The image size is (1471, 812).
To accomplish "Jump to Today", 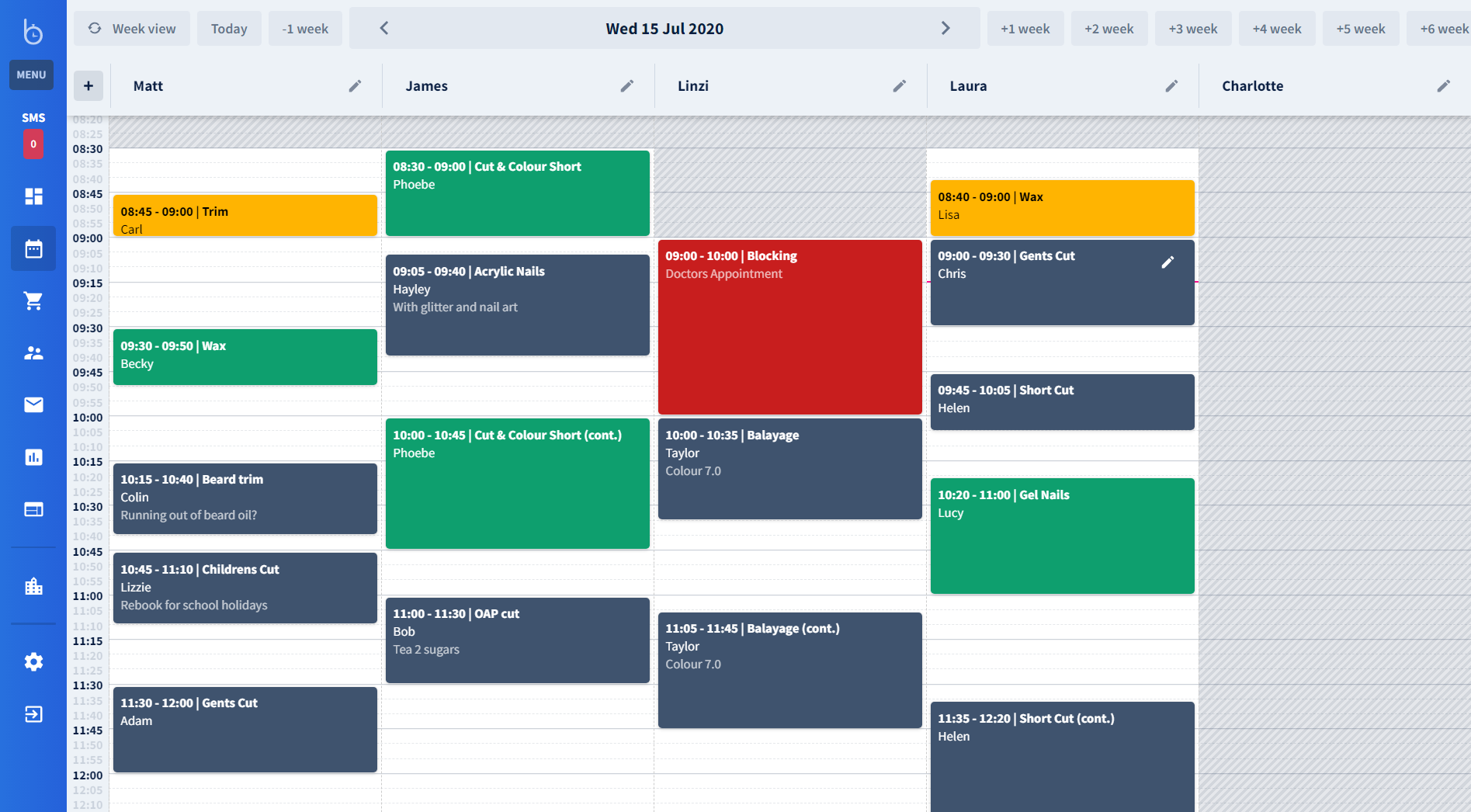I will tap(229, 29).
